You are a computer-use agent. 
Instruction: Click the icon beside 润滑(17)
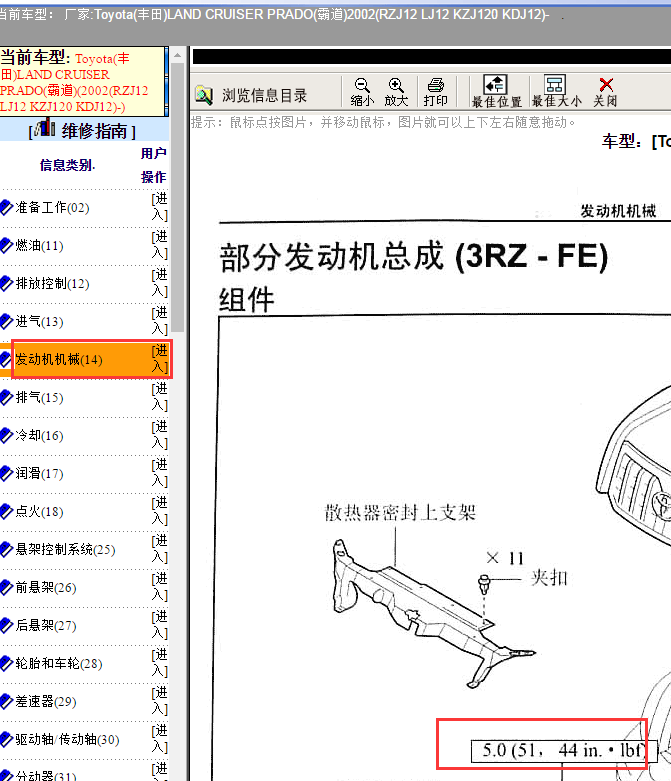[x=6, y=473]
